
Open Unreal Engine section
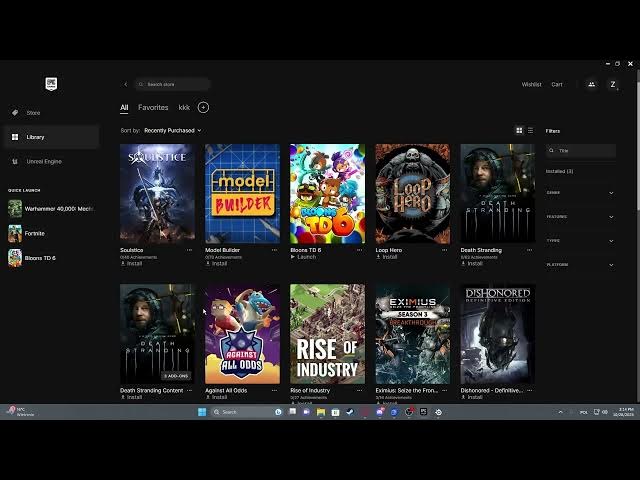tap(44, 162)
